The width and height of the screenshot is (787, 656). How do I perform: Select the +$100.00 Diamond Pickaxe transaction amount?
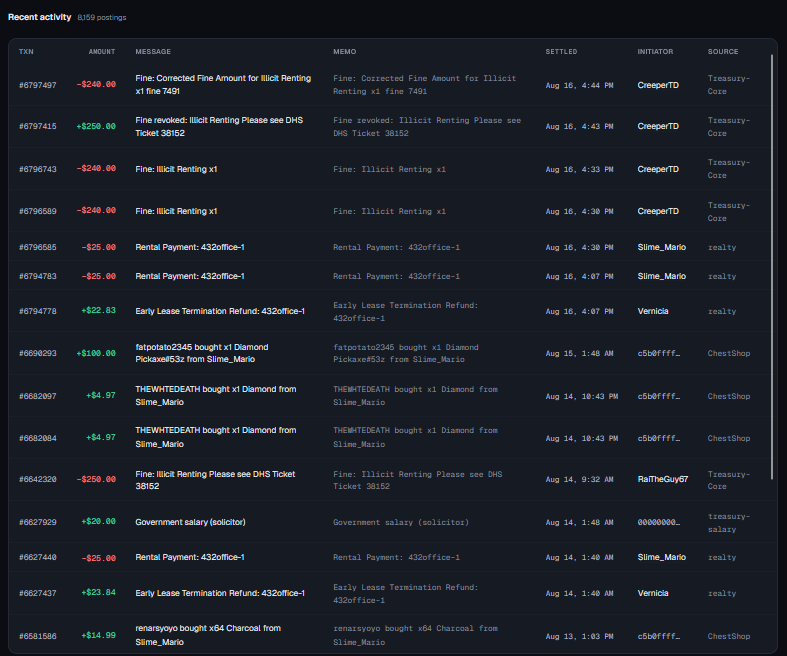point(96,353)
